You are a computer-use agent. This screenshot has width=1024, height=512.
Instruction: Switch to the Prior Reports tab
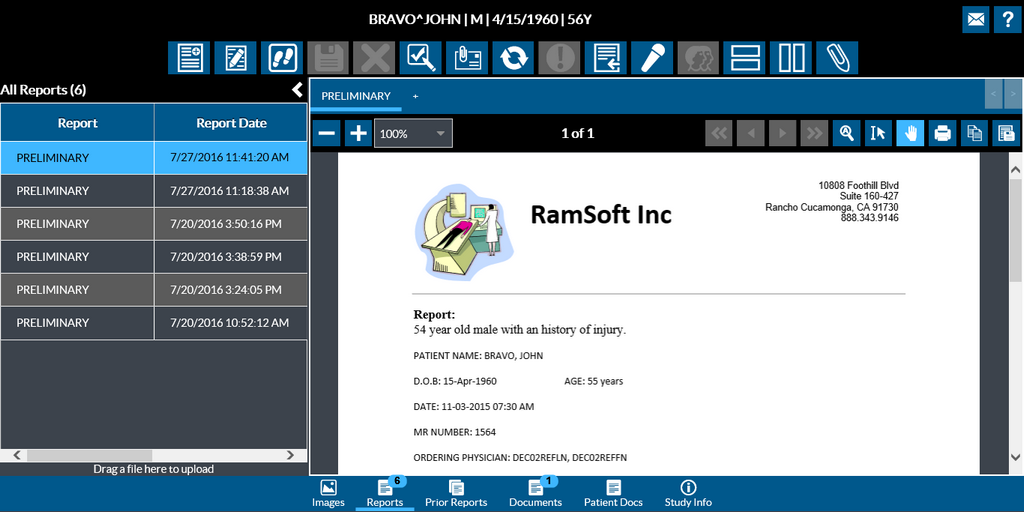[455, 493]
